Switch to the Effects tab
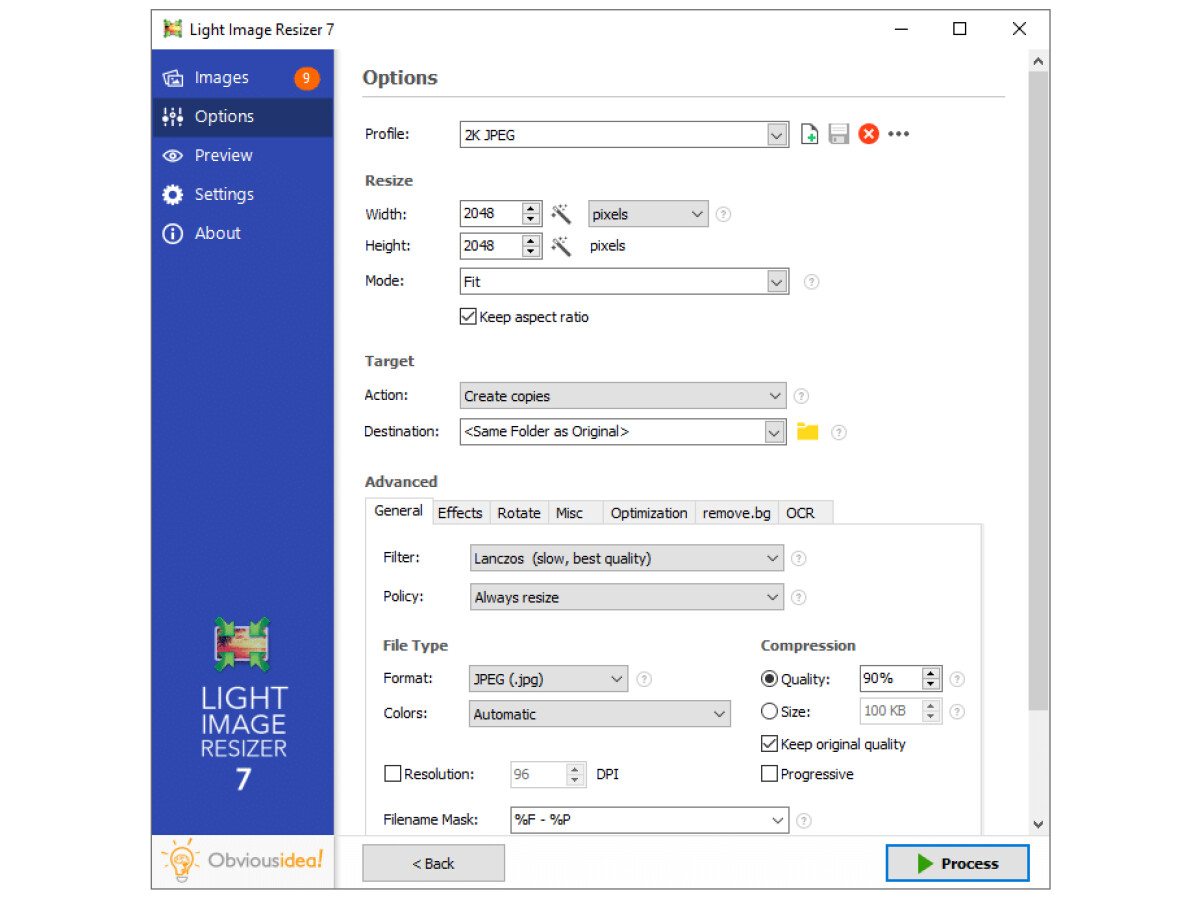Screen dimensions: 1200x900 pyautogui.click(x=460, y=513)
